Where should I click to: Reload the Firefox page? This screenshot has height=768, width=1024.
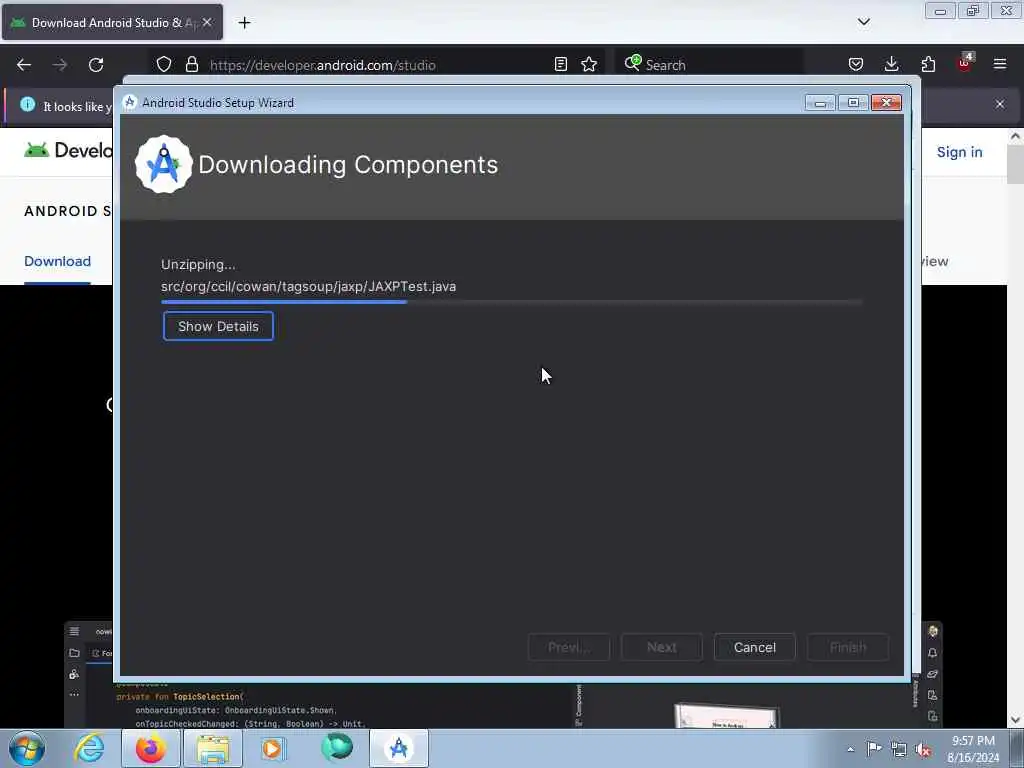tap(96, 65)
